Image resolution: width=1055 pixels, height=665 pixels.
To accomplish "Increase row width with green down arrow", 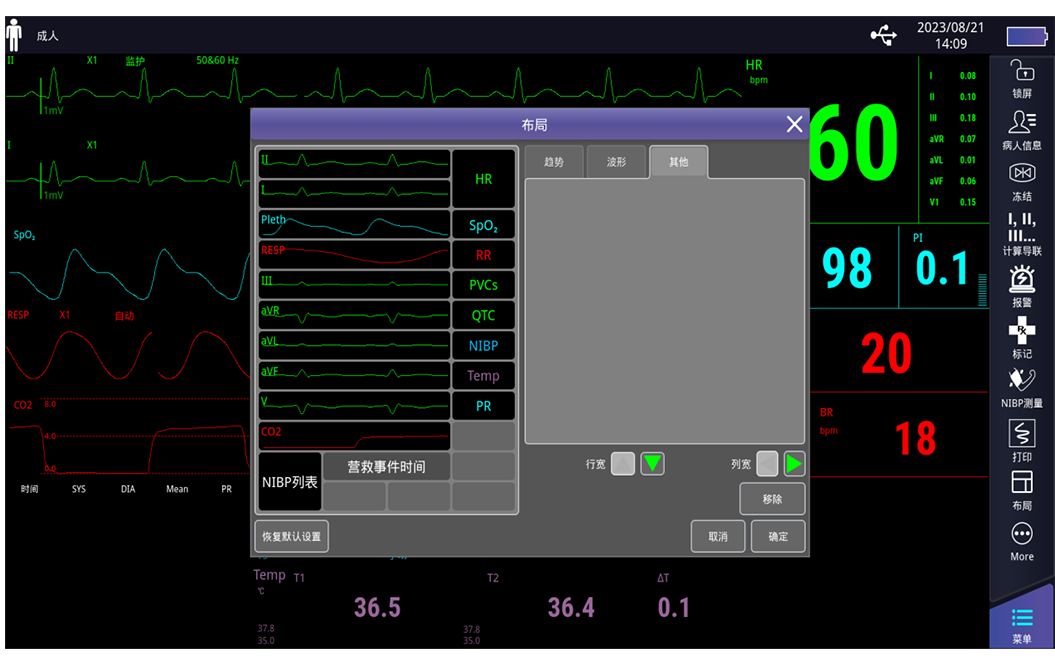I will [652, 464].
